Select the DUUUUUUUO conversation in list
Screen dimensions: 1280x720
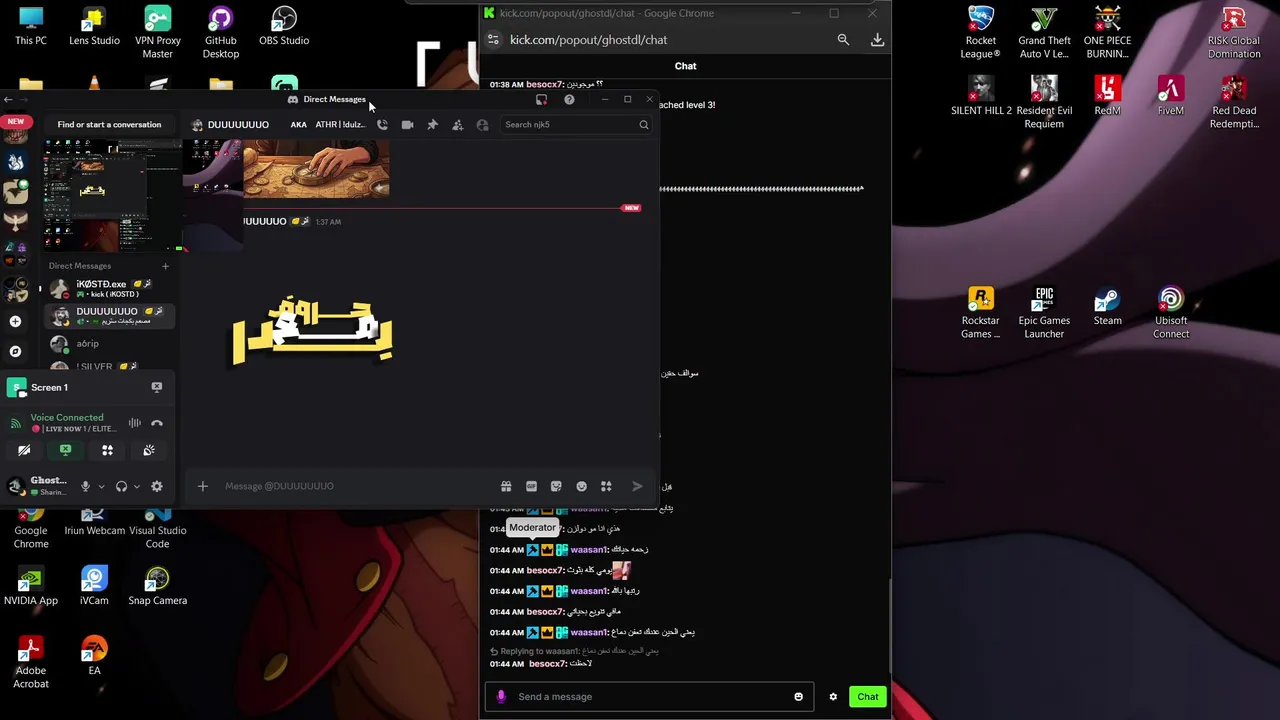tap(110, 316)
